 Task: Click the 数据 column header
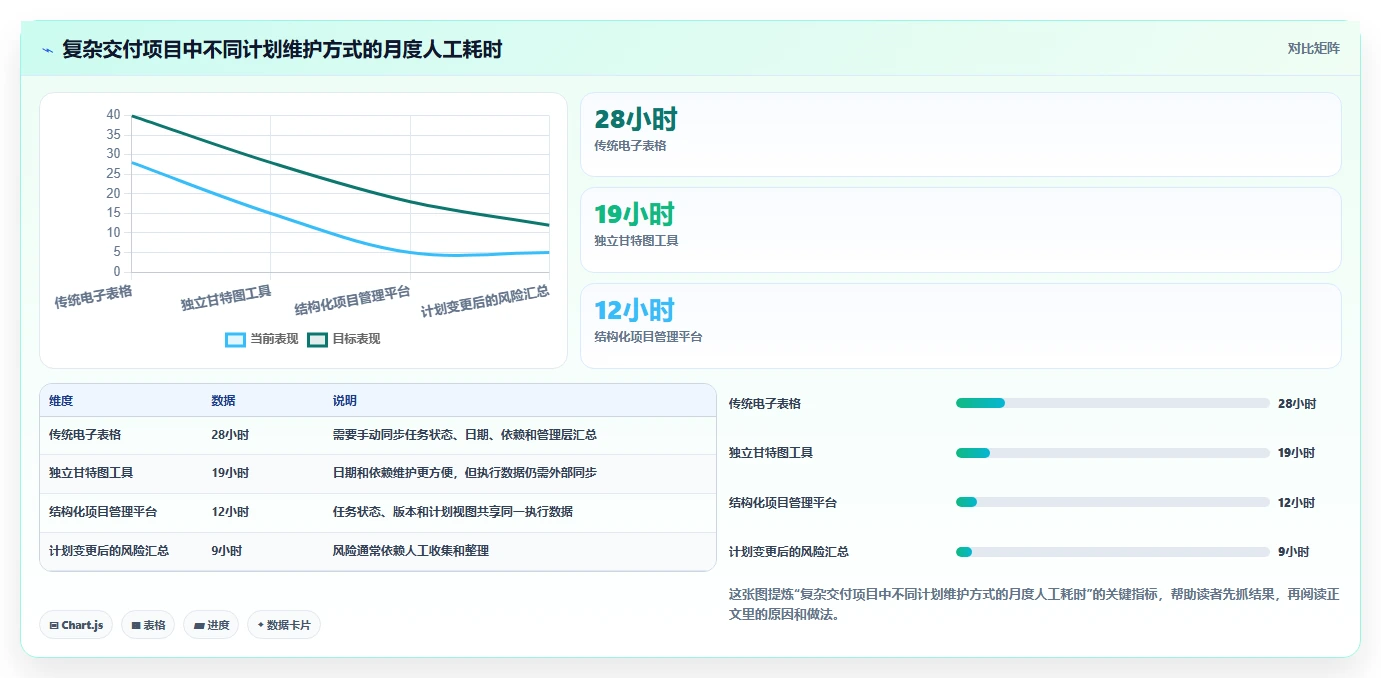click(x=223, y=401)
